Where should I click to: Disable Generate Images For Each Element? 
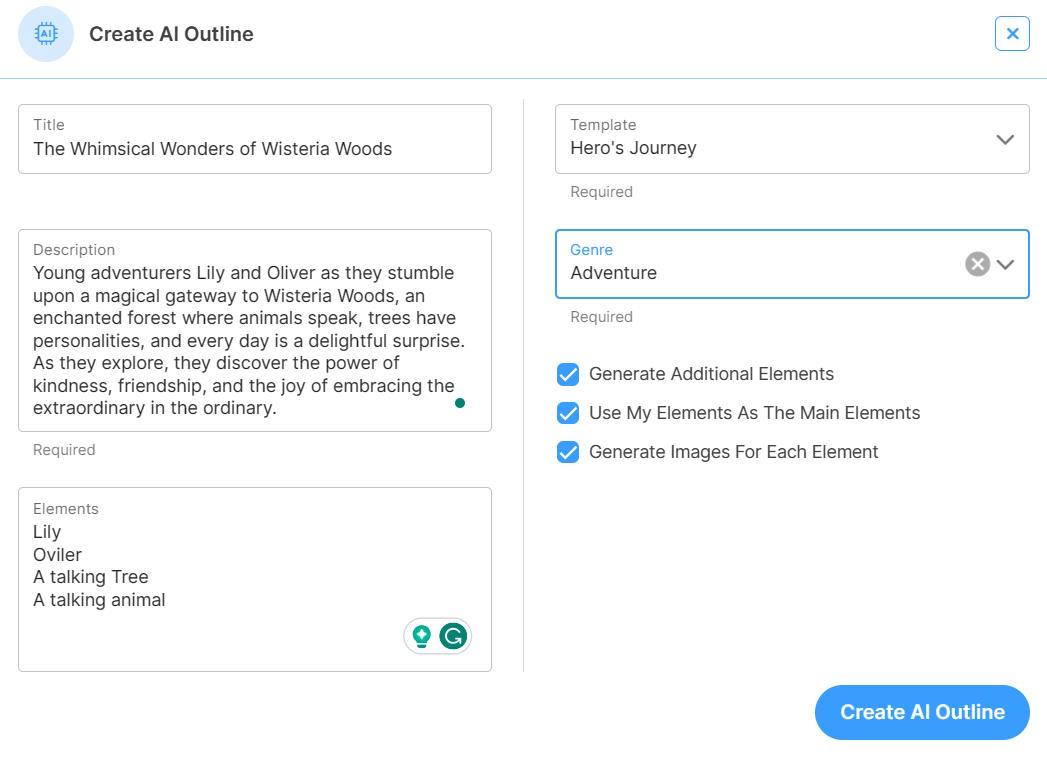568,452
